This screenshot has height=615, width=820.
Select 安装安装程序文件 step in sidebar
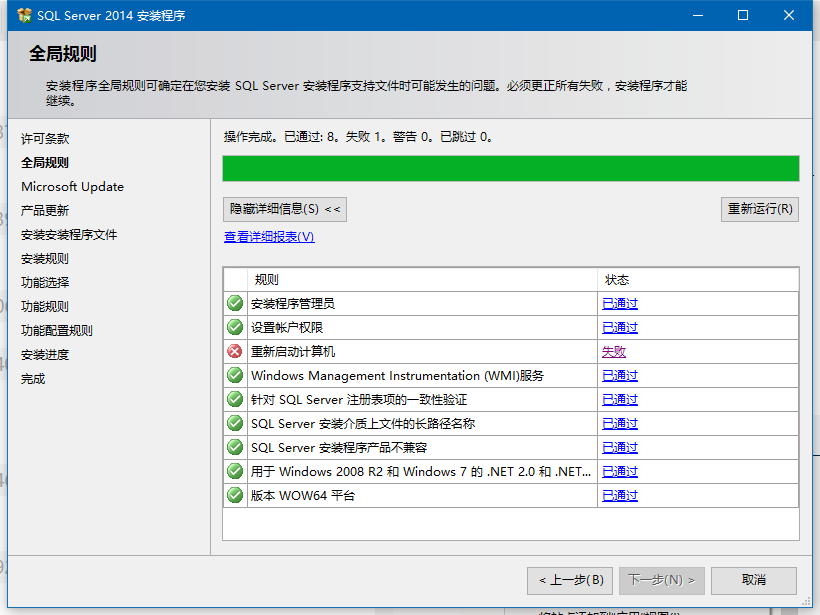point(69,235)
